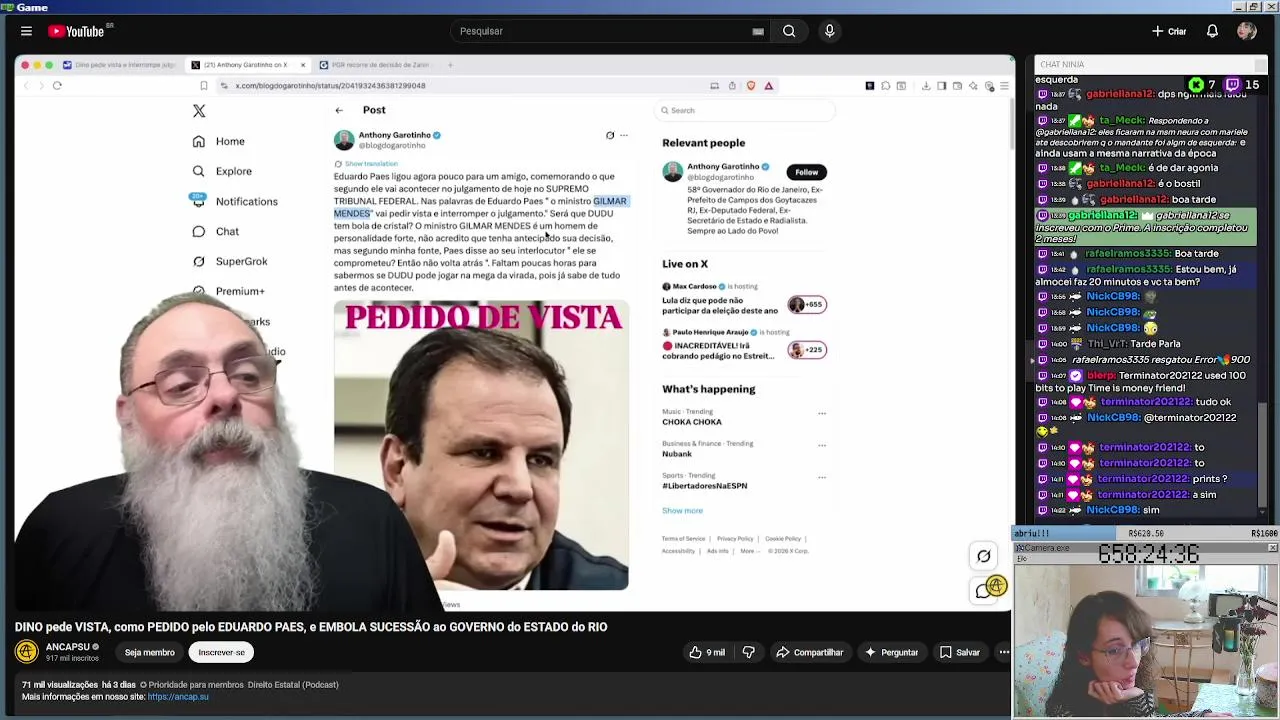Open options for Nubank trend
Screen dimensions: 1280x720
tap(822, 445)
